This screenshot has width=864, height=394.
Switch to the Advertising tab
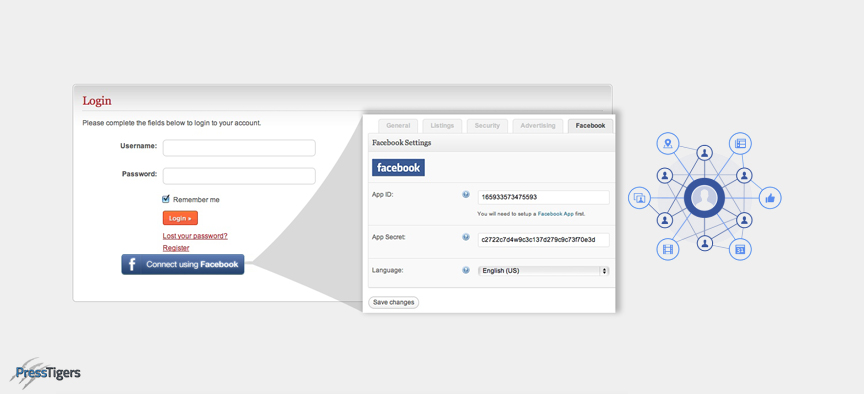click(538, 126)
